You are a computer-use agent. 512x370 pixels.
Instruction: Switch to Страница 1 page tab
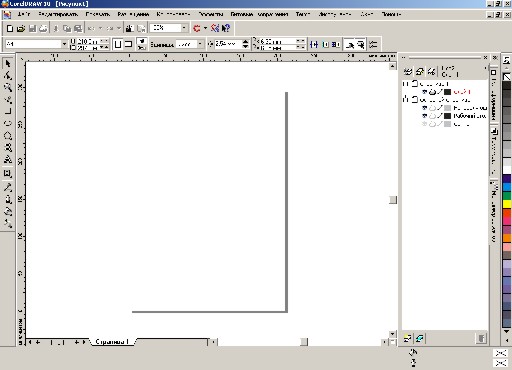[112, 342]
